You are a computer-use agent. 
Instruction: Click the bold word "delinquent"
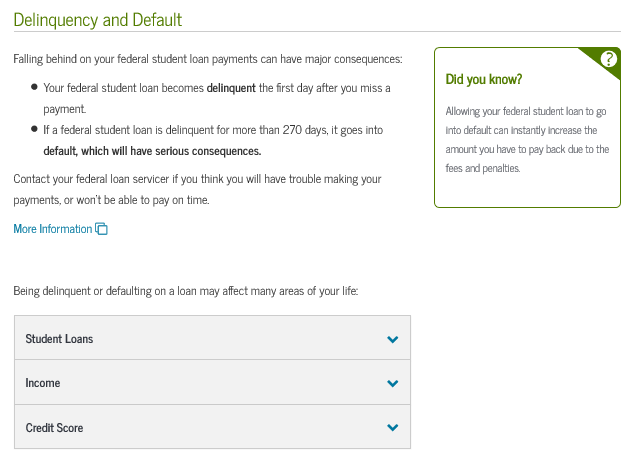point(231,88)
